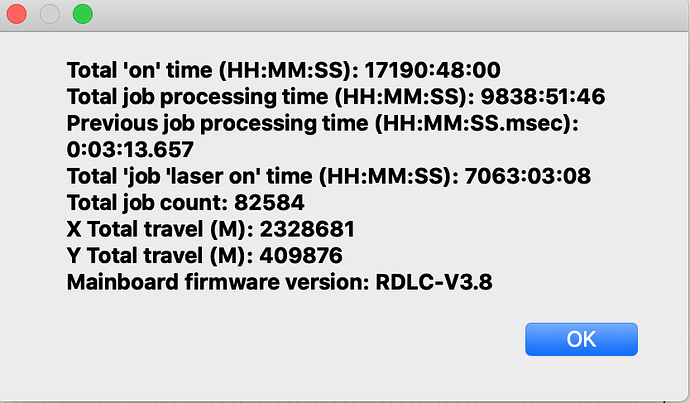
Task: Select the 409876 Y travel value
Action: pyautogui.click(x=301, y=256)
